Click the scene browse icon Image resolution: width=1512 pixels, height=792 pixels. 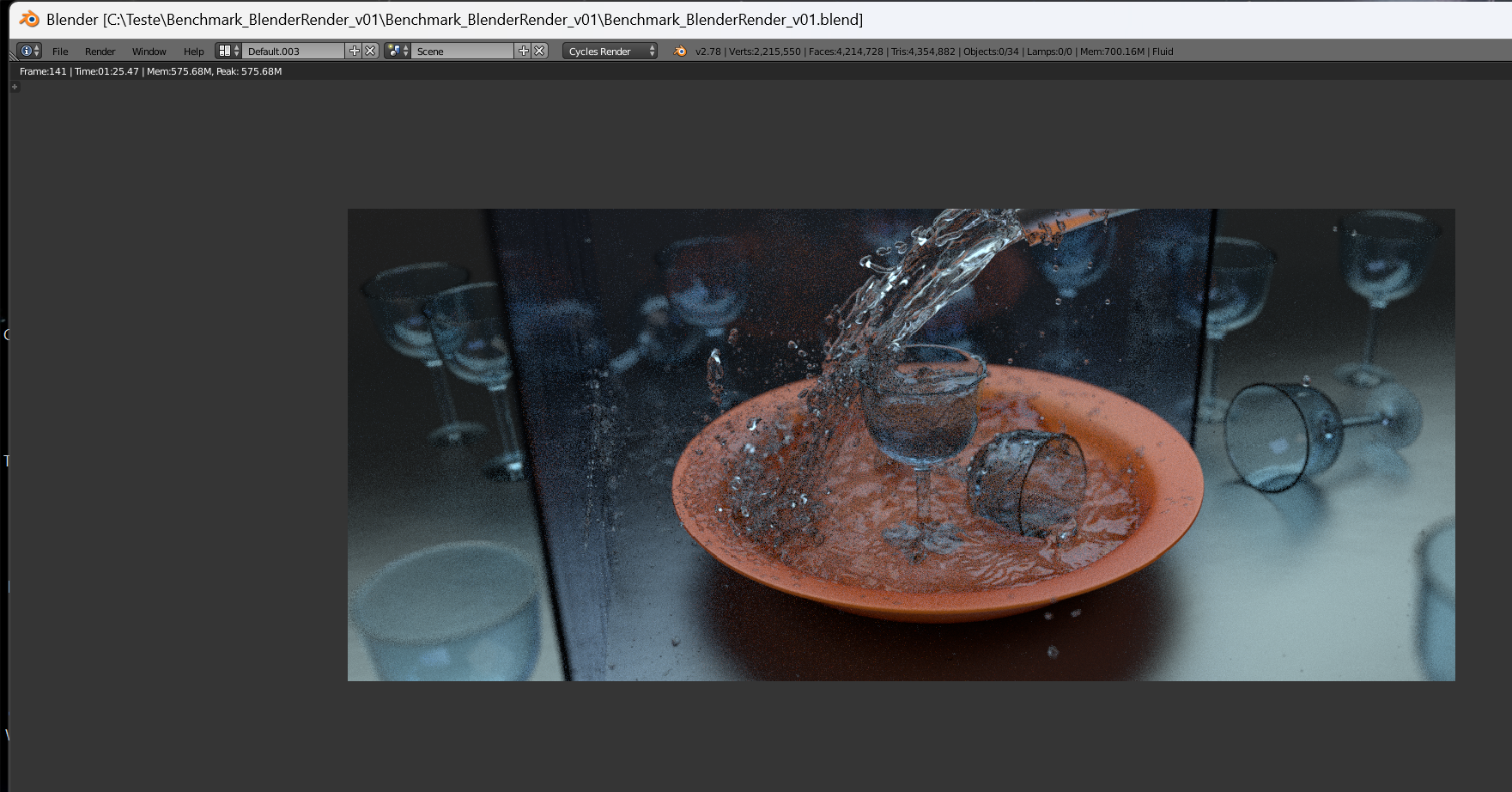click(397, 52)
